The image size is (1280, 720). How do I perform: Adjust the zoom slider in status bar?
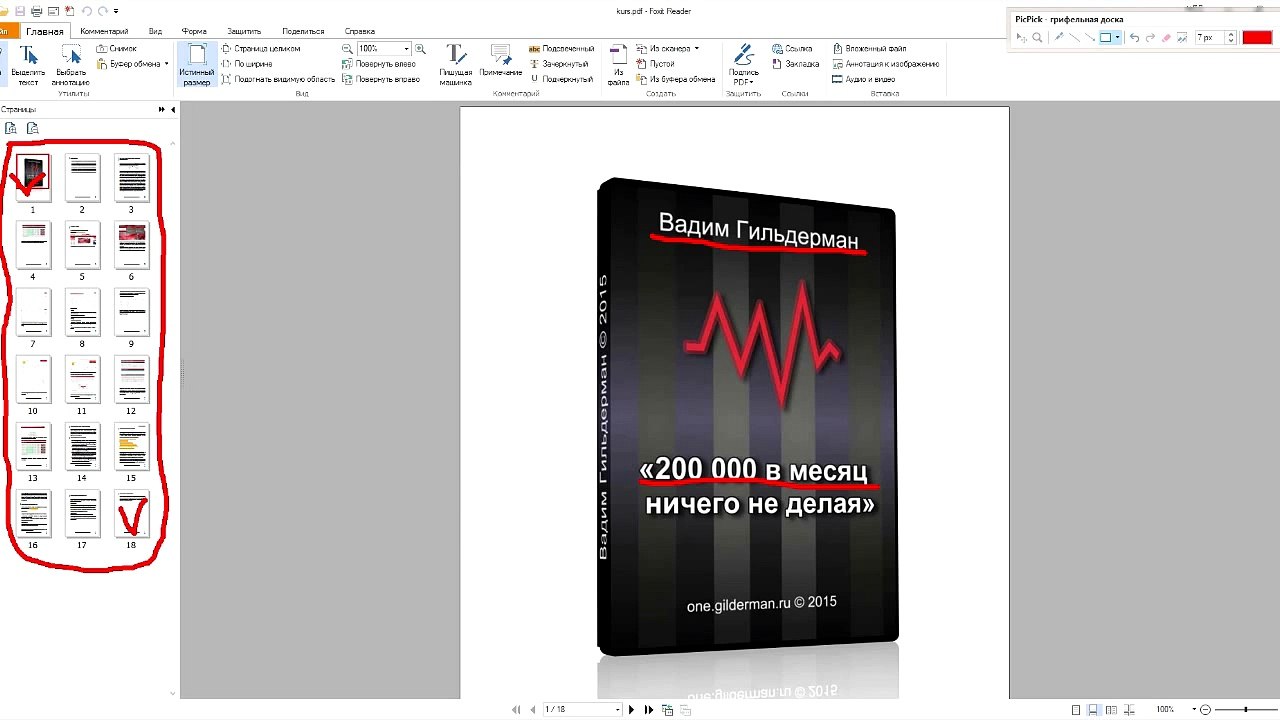pyautogui.click(x=1247, y=710)
